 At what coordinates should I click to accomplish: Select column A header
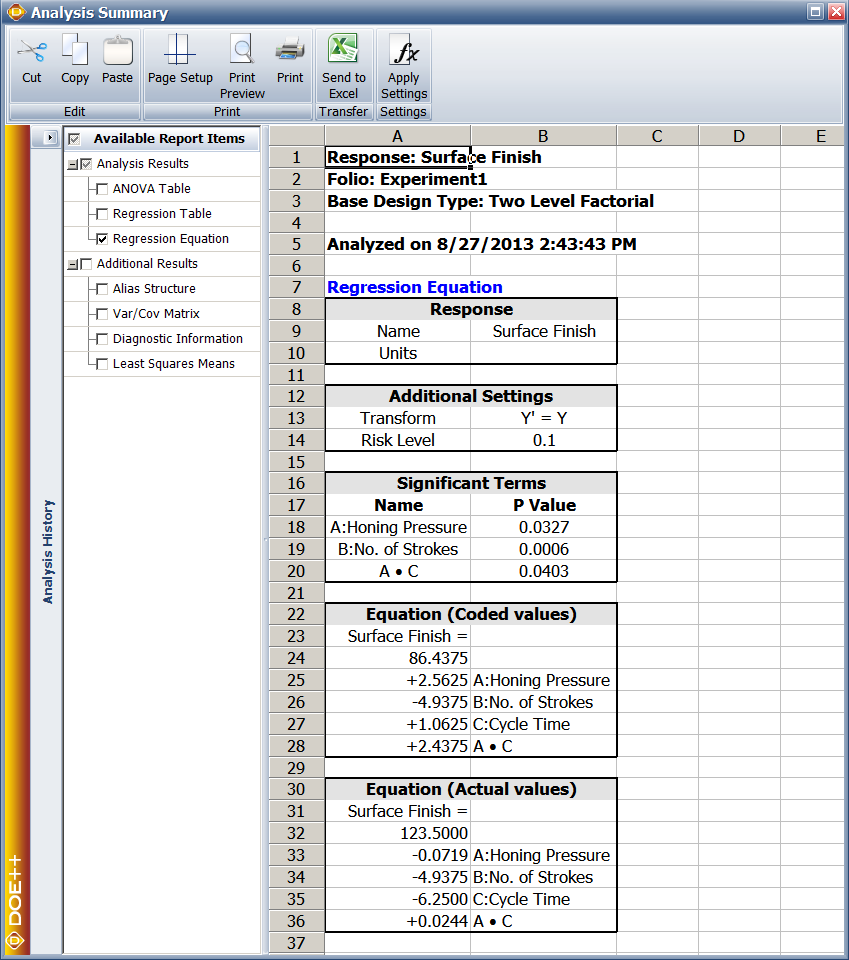tap(398, 136)
